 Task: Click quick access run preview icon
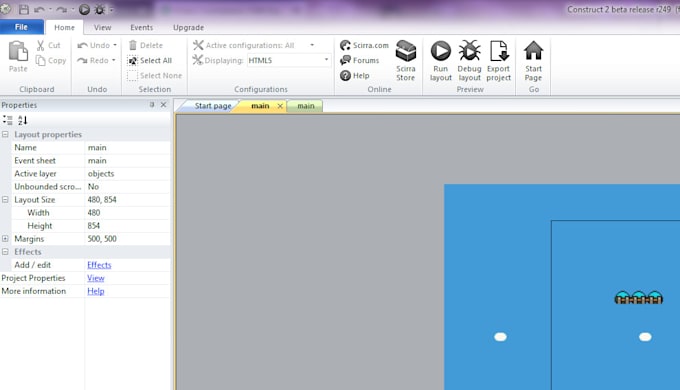tap(85, 9)
